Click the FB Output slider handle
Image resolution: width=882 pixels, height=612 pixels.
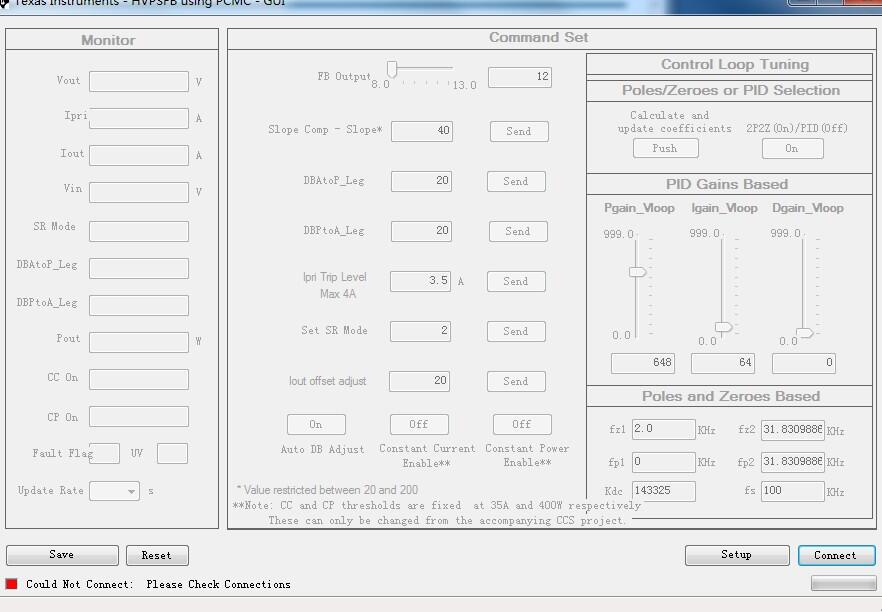click(x=392, y=69)
